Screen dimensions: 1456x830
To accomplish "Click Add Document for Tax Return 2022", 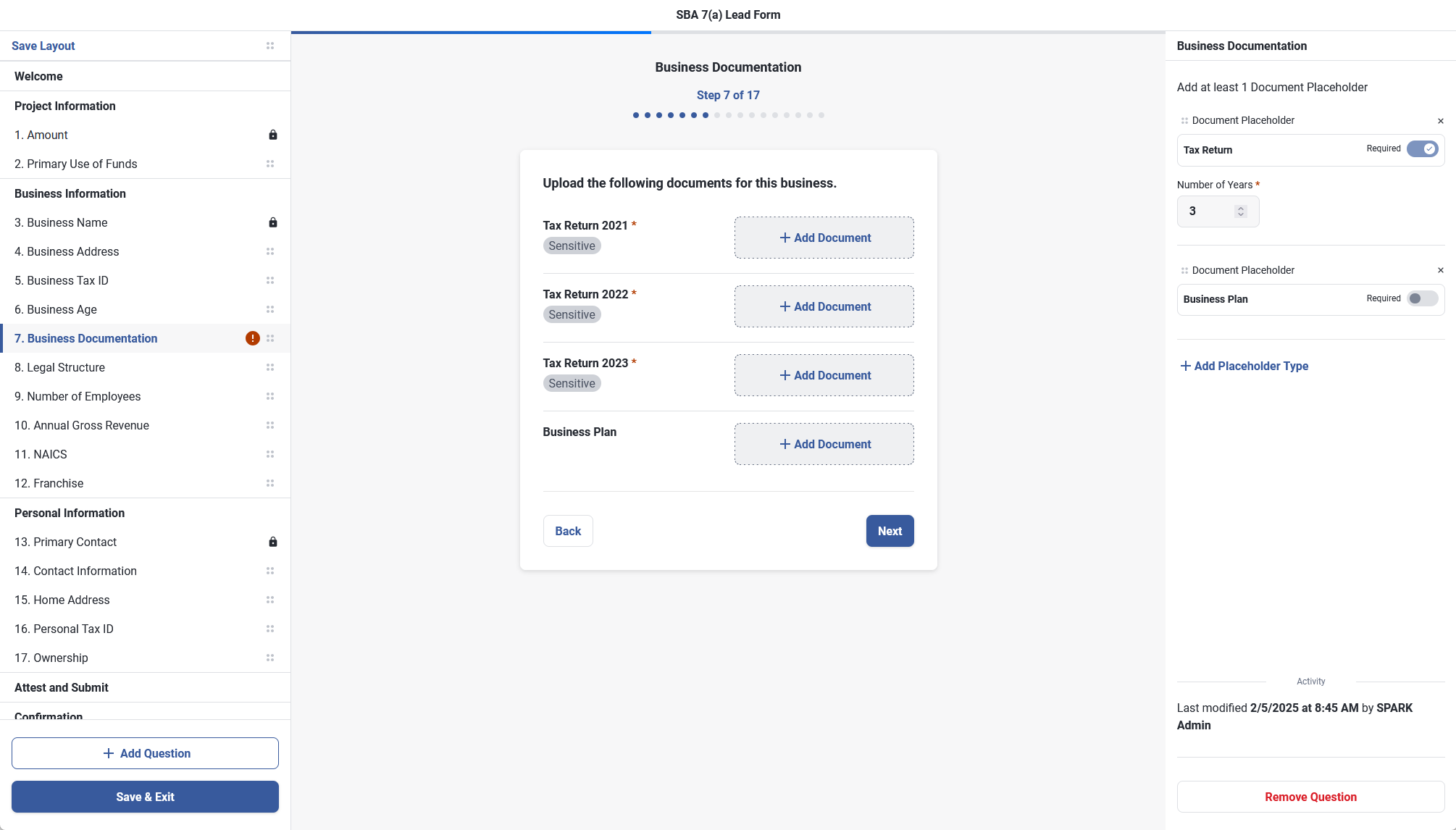I will [x=824, y=306].
